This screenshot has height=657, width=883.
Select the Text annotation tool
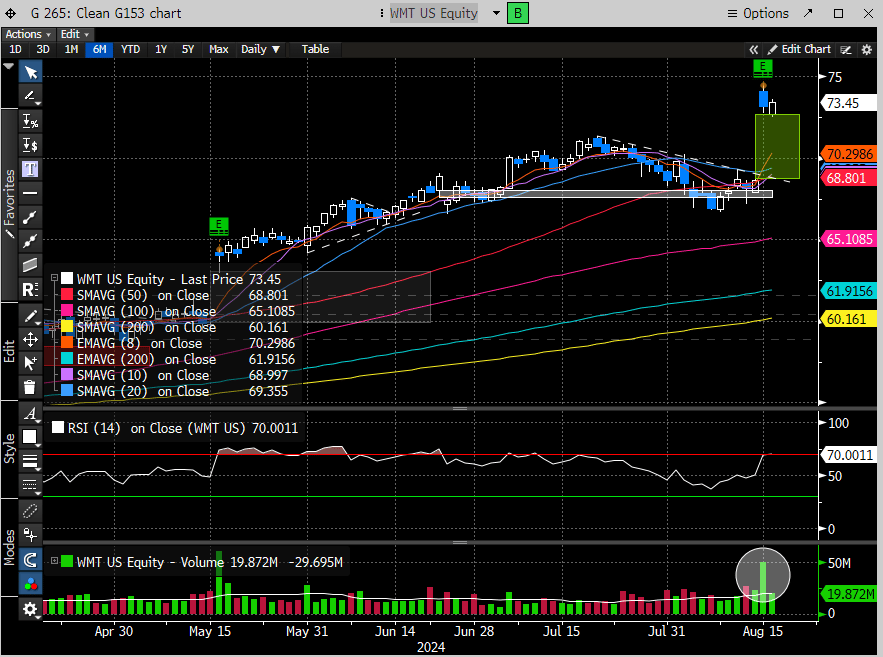(30, 169)
